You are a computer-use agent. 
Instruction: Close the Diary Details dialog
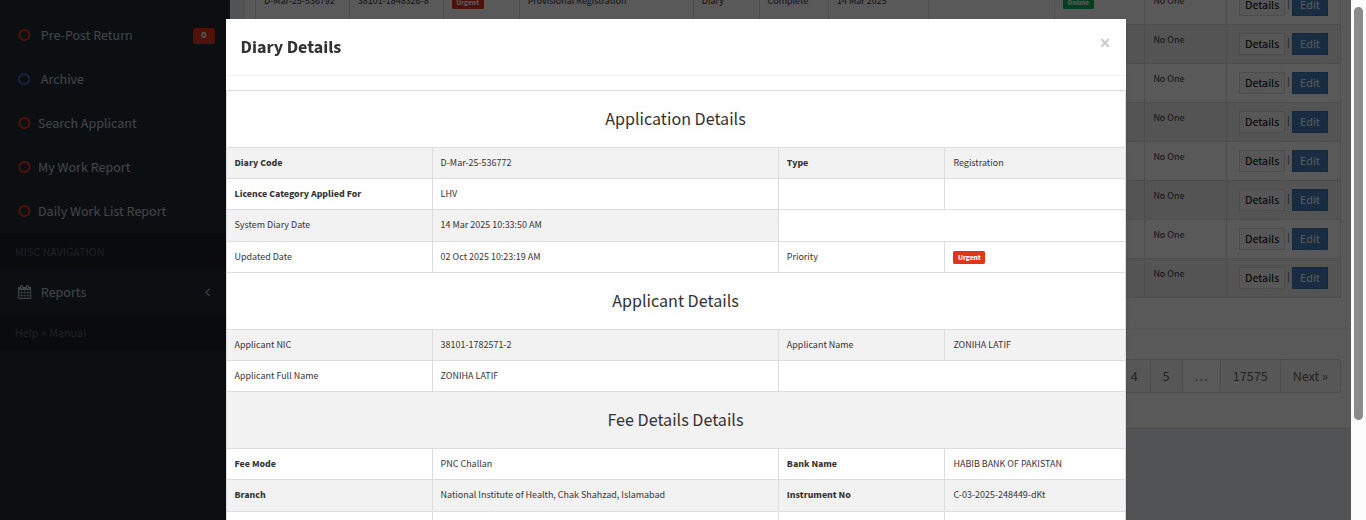coord(1104,43)
